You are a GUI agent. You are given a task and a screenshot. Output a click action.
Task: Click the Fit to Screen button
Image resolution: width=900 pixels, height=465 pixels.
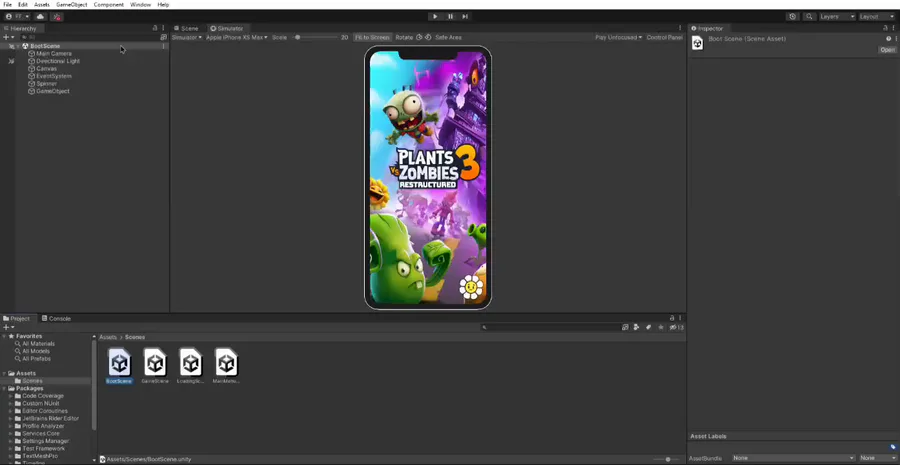coord(372,37)
